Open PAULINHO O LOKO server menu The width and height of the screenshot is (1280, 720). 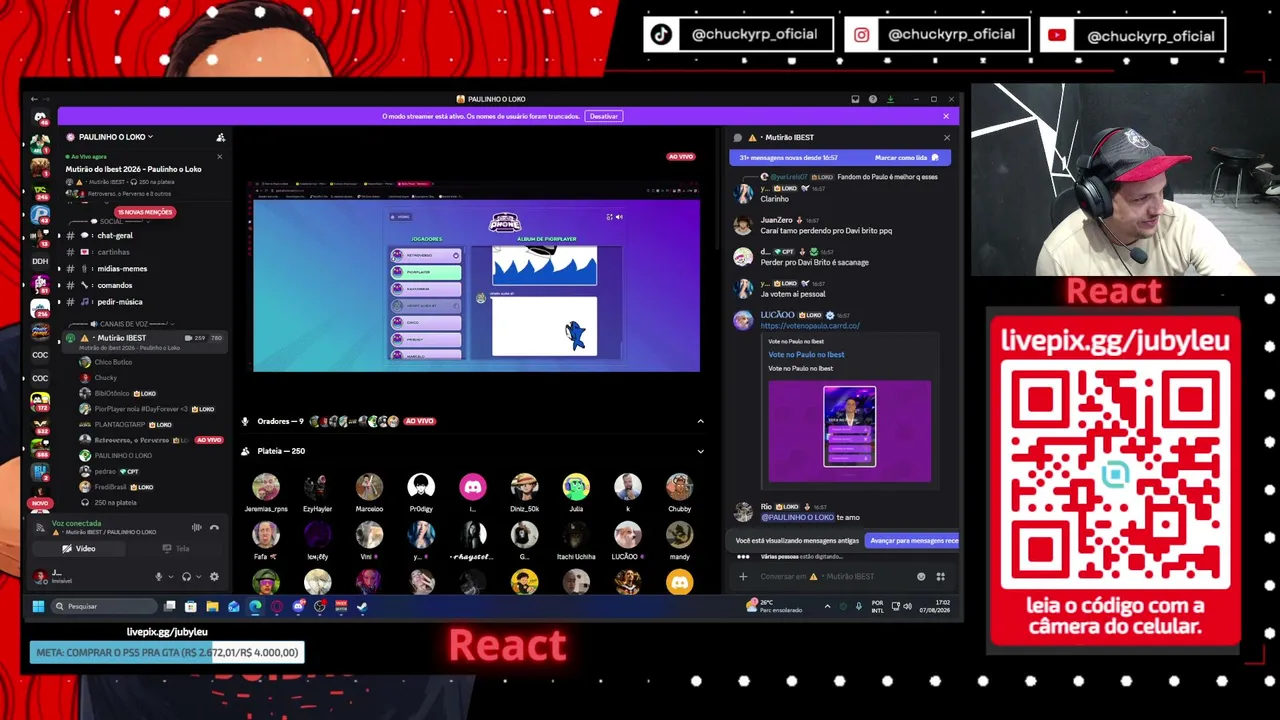click(x=110, y=137)
